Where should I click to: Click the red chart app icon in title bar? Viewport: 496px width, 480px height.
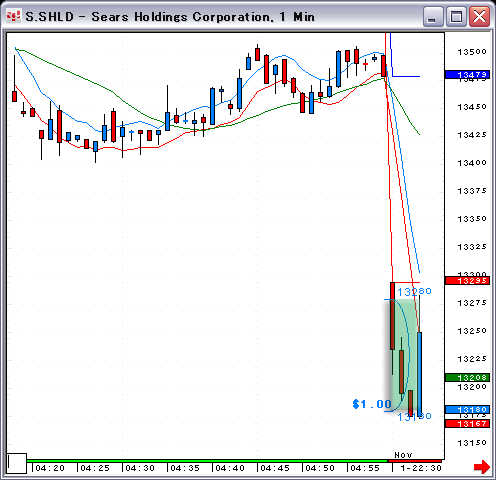14,16
